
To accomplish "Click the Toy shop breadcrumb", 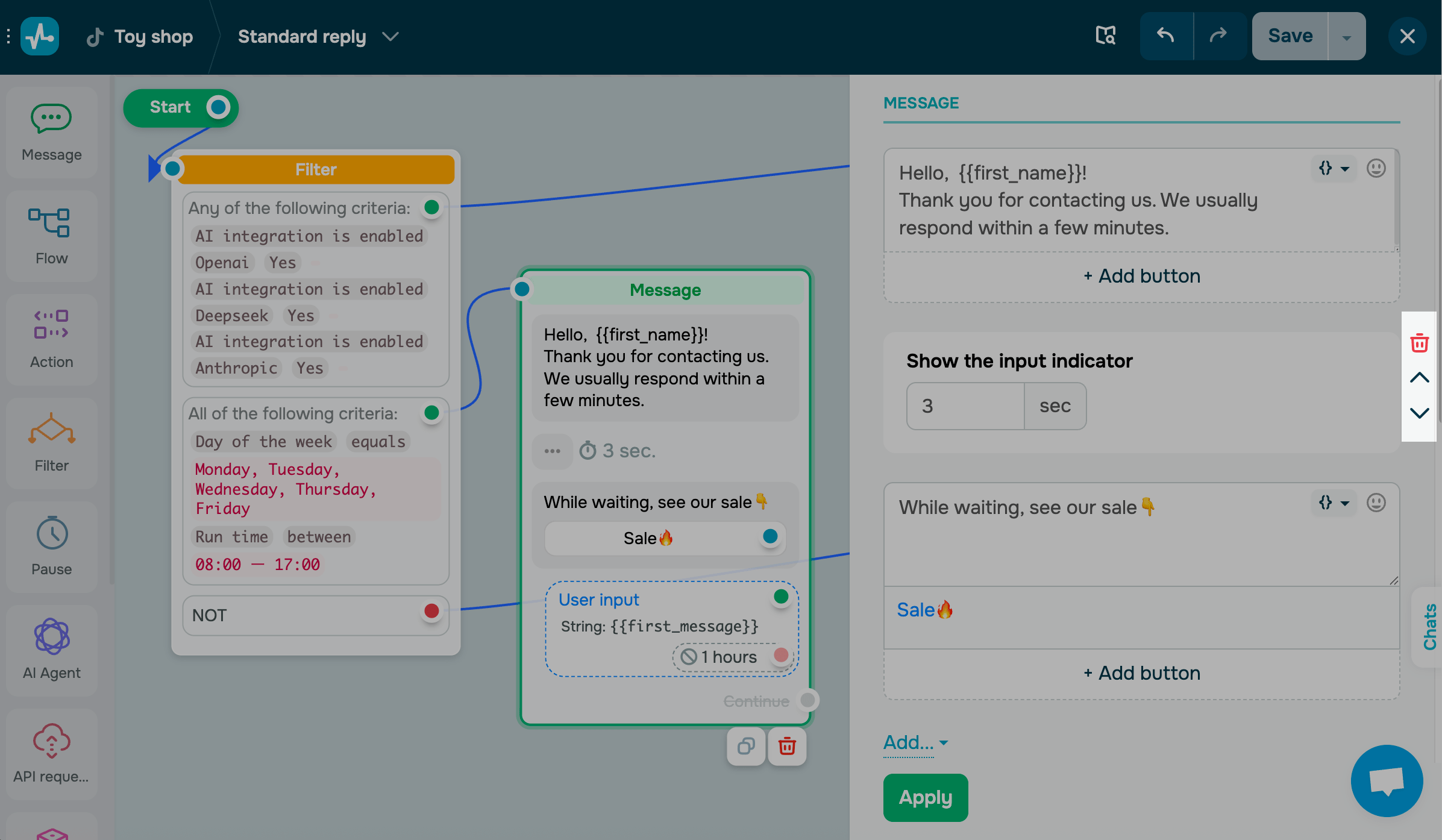I will pyautogui.click(x=153, y=37).
